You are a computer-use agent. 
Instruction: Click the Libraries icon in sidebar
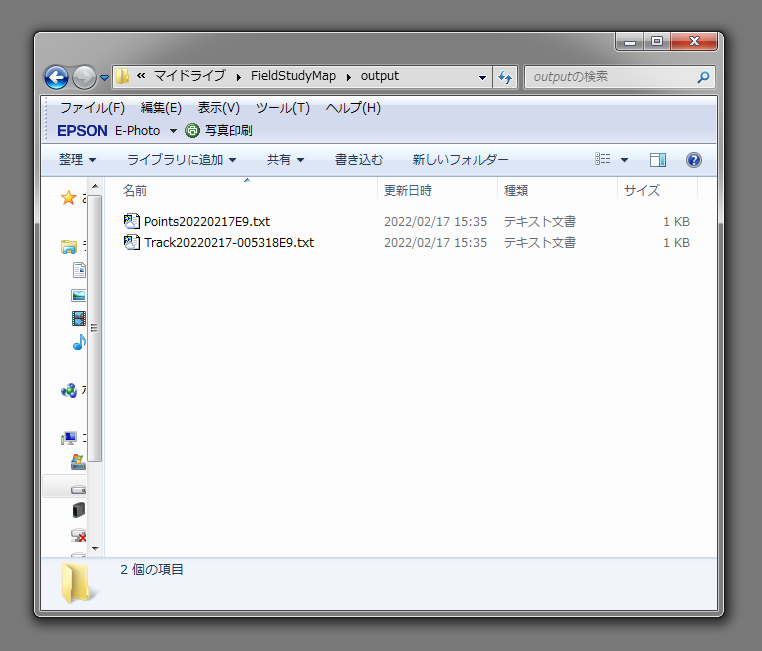[69, 247]
